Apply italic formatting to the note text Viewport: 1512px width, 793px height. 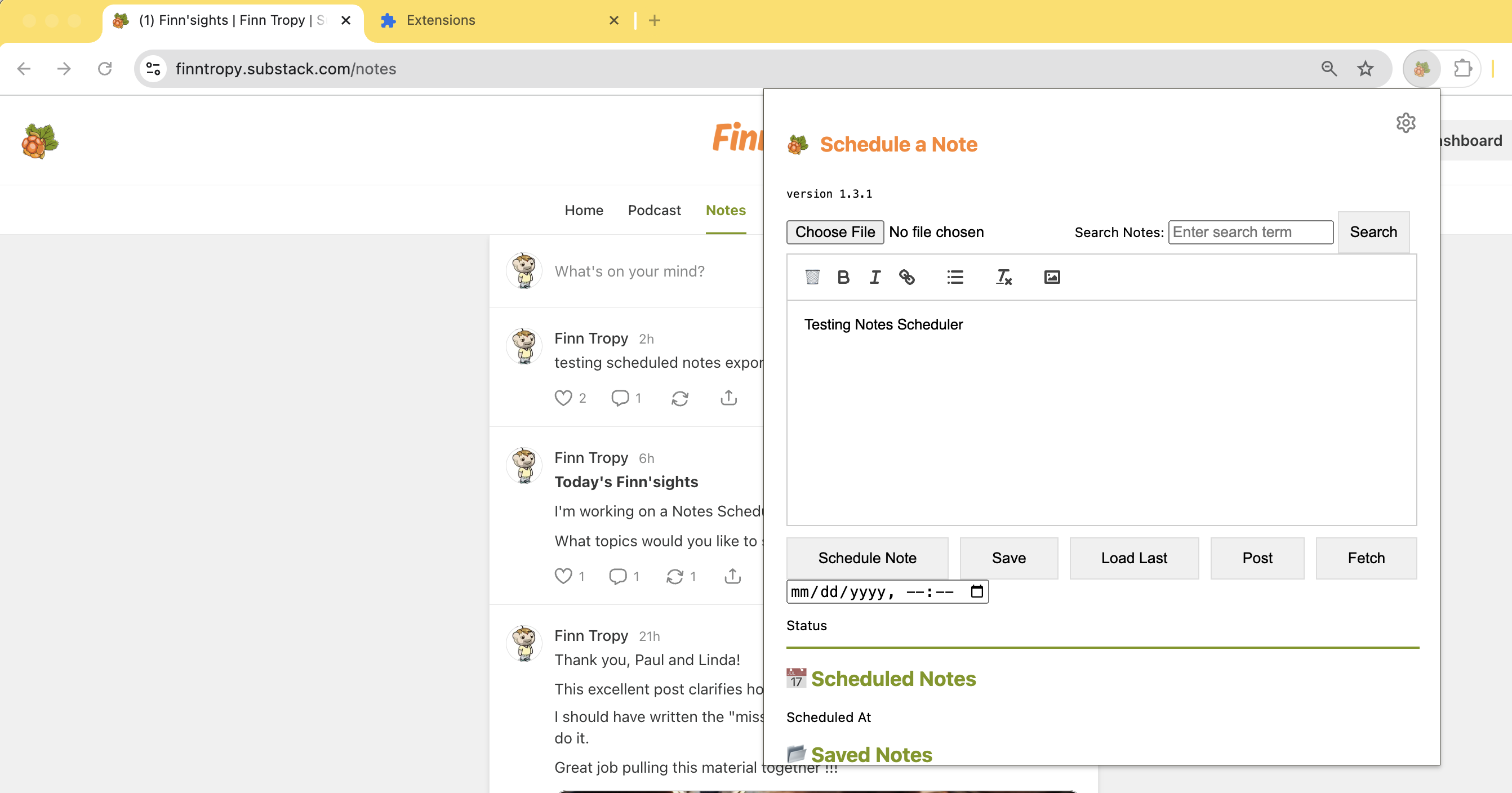[874, 277]
